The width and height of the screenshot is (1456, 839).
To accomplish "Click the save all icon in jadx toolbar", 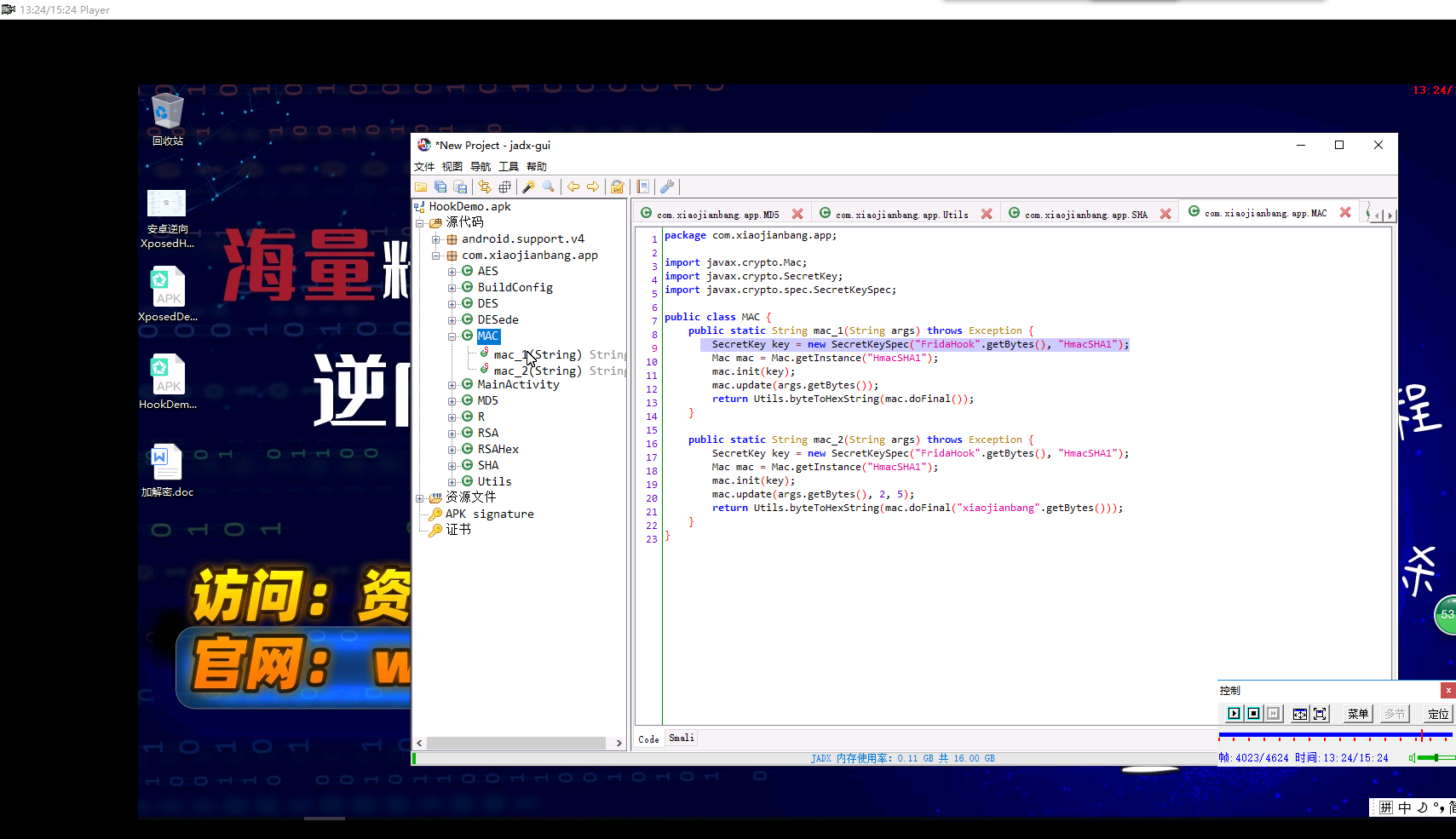I will 440,187.
